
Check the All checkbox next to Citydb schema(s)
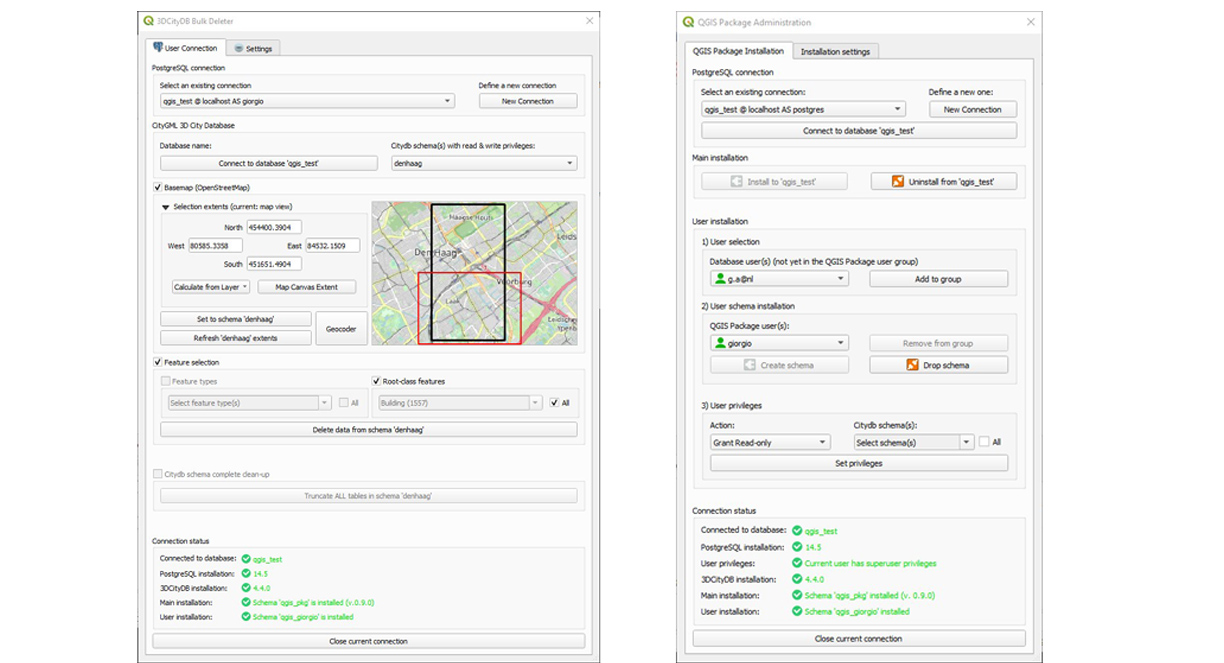click(985, 442)
